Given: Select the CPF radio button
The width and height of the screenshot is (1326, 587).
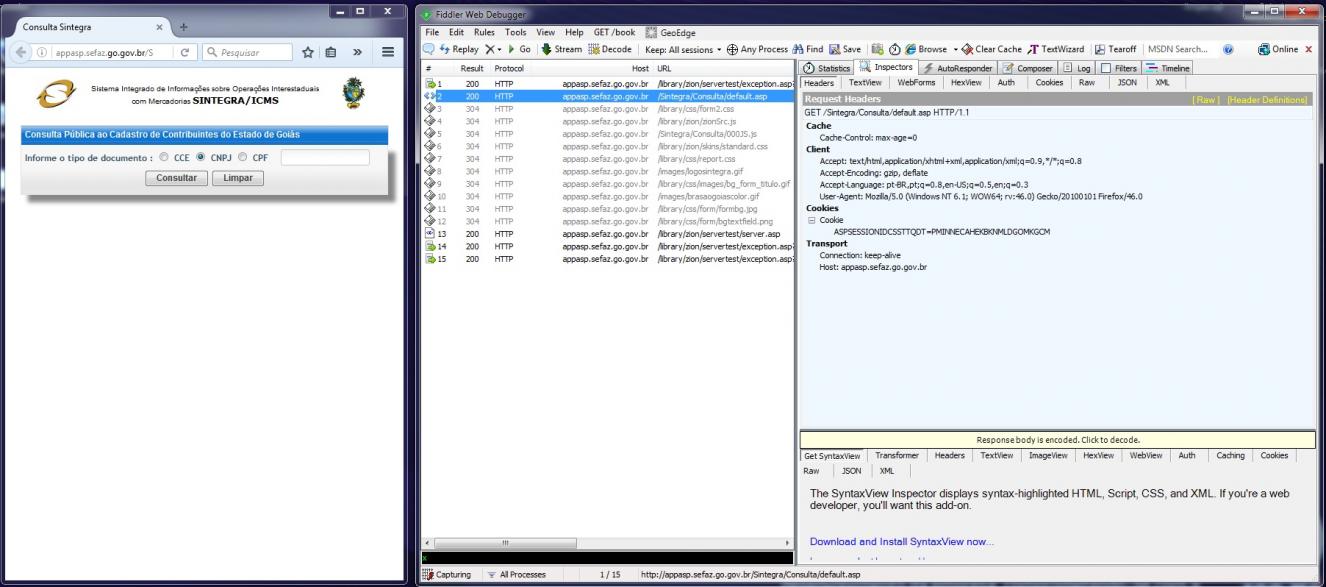Looking at the screenshot, I should (242, 157).
